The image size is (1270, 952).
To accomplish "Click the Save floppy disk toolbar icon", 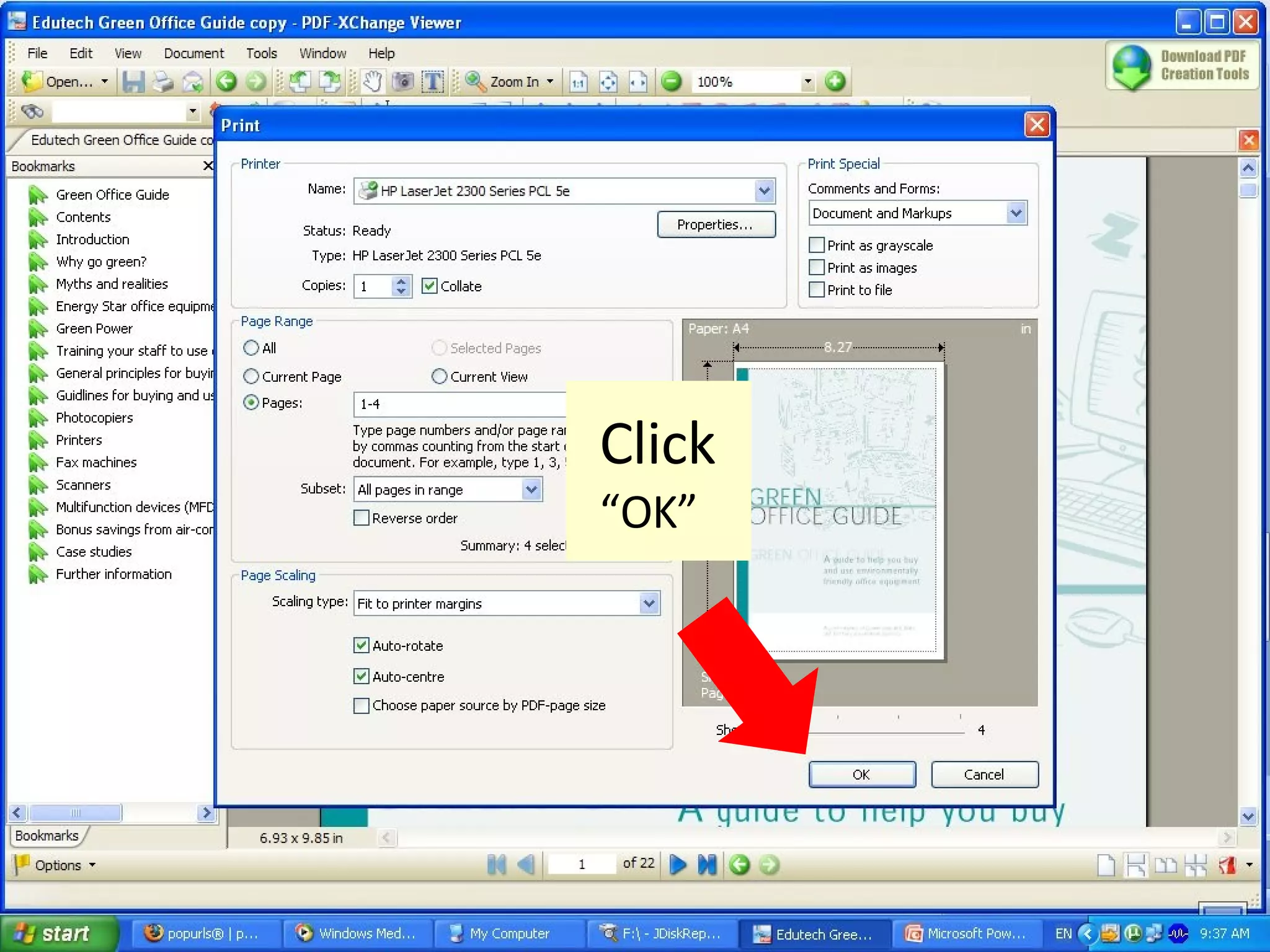I will (x=133, y=81).
